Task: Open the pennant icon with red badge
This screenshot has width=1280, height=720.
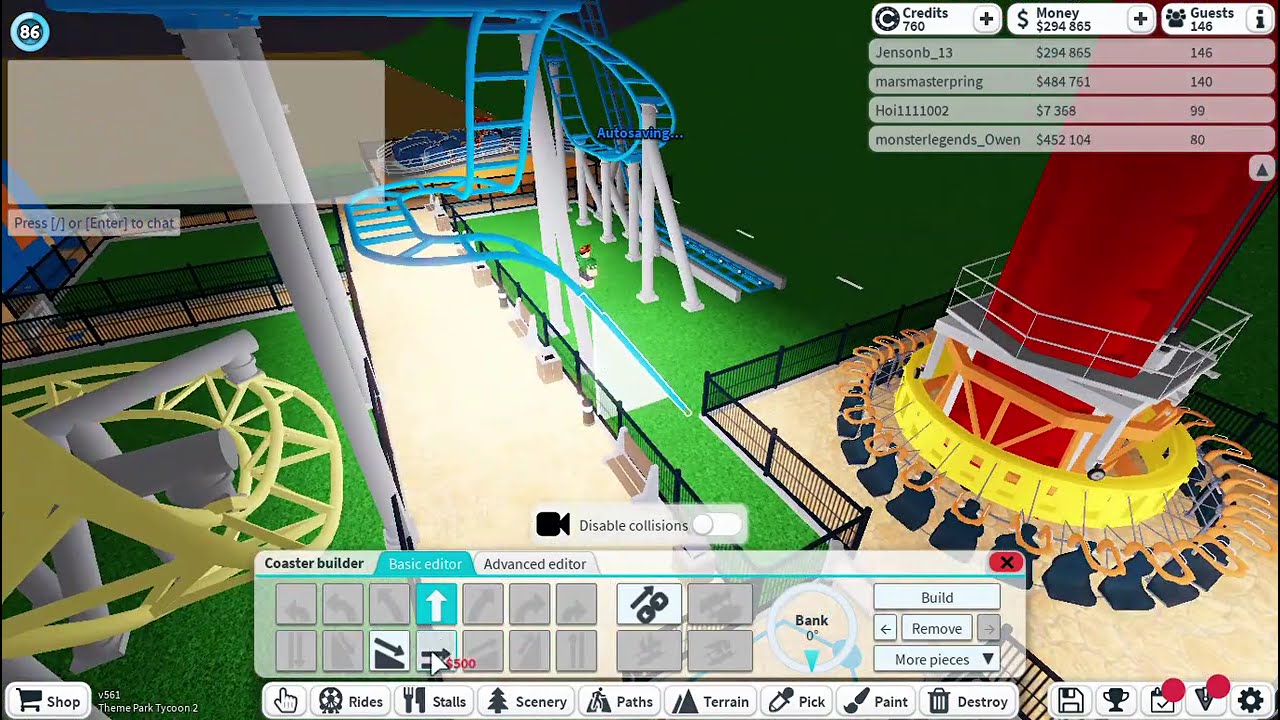Action: 1207,701
